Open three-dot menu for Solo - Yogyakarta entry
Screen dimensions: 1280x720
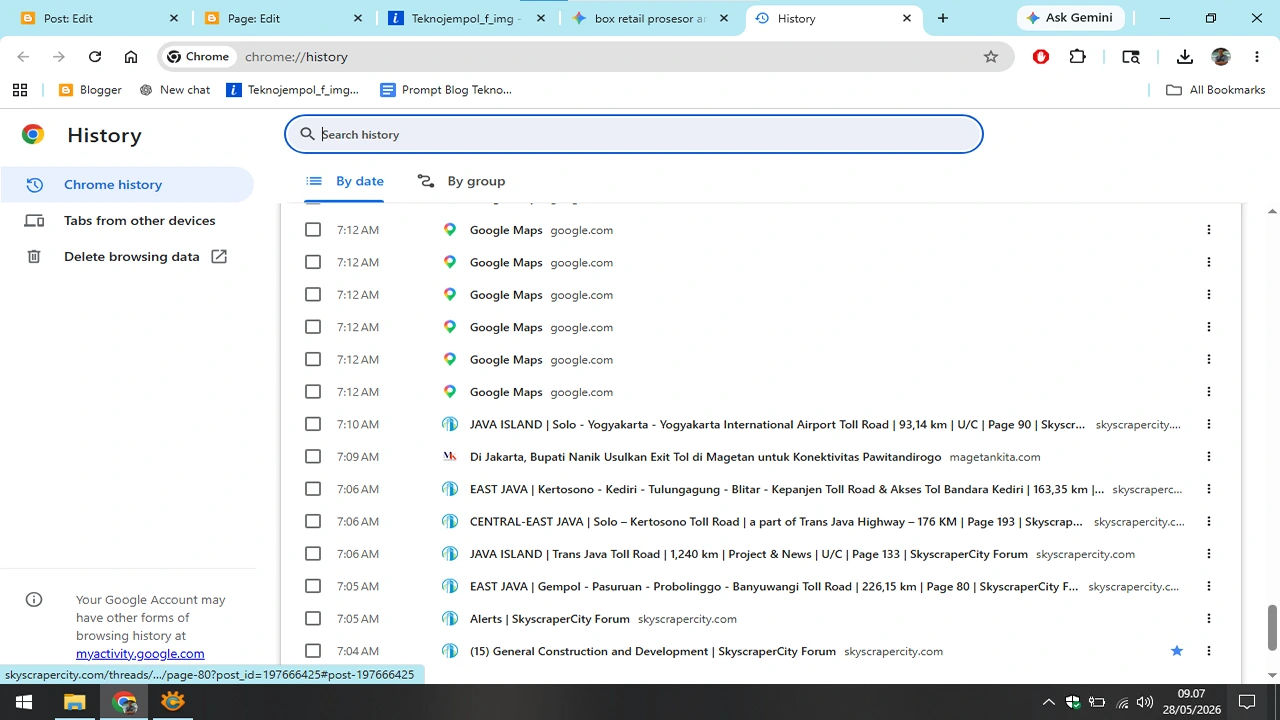1208,424
